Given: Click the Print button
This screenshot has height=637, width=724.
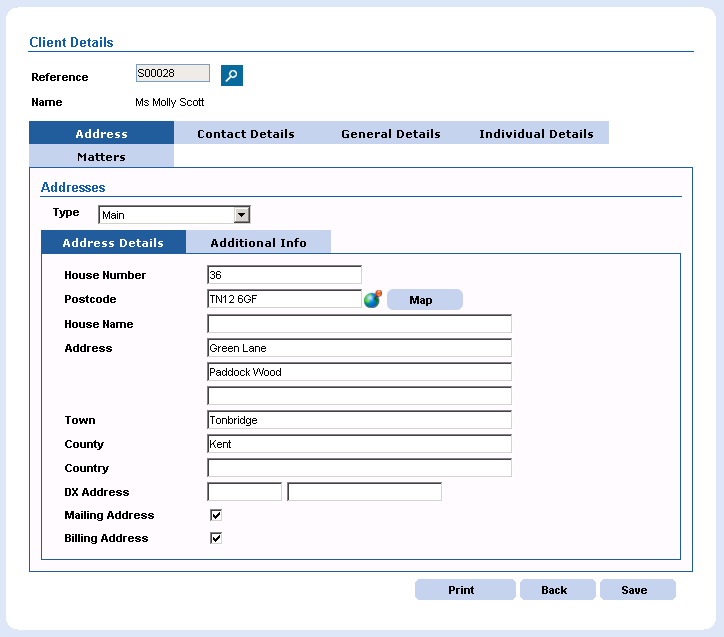Looking at the screenshot, I should [465, 589].
